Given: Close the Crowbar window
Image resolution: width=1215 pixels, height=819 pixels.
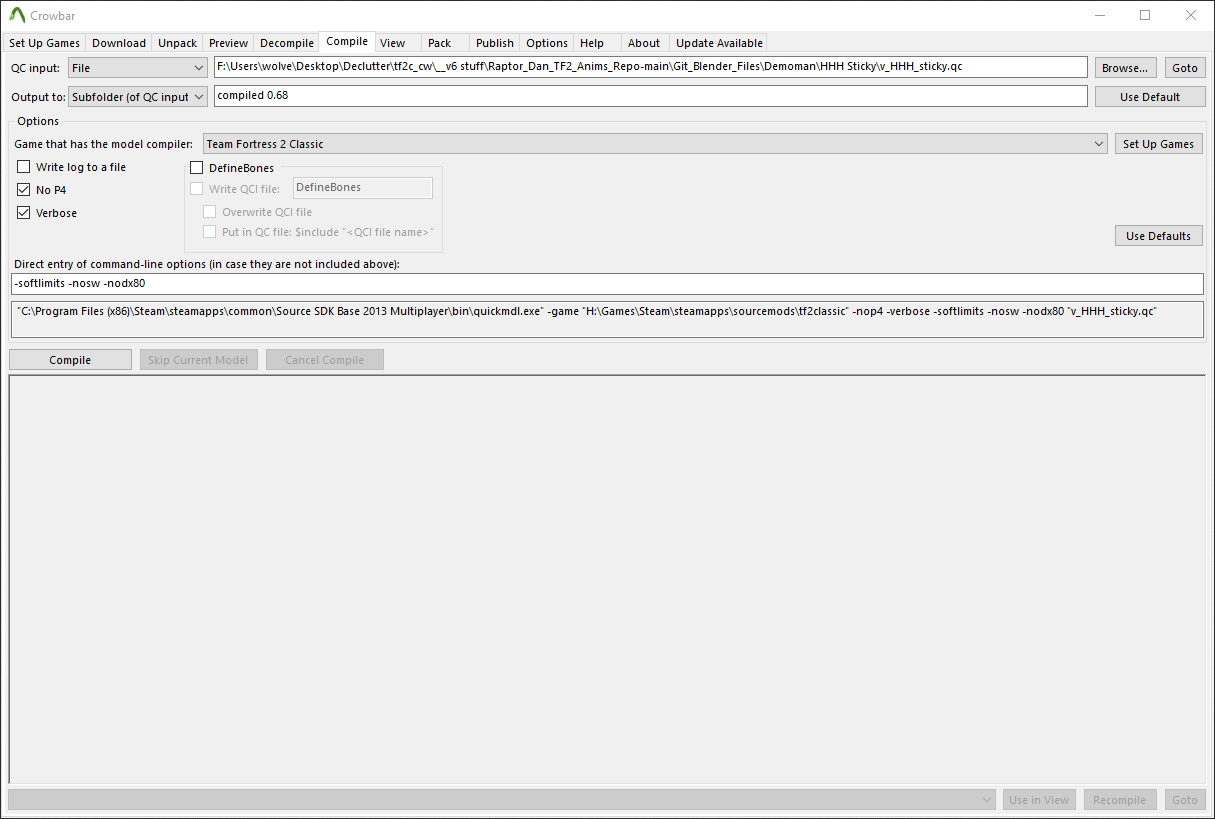Looking at the screenshot, I should pos(1190,15).
